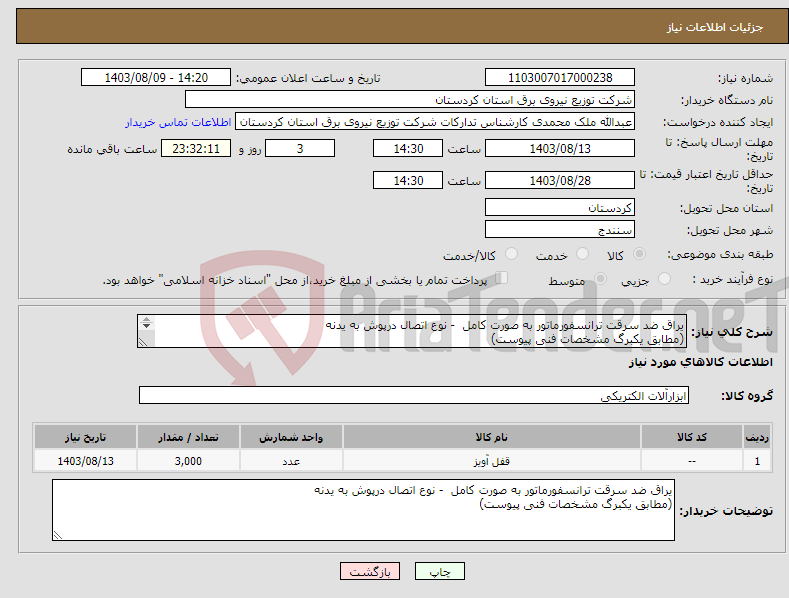The width and height of the screenshot is (789, 598).
Task: Click the price validity time 14:30 field
Action: (x=408, y=180)
